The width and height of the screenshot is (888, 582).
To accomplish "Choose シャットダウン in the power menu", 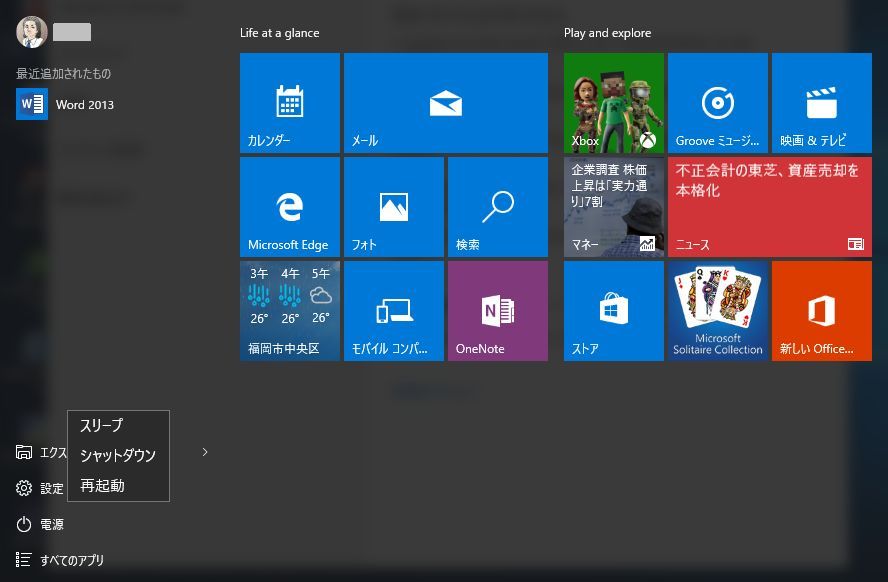I will click(118, 456).
